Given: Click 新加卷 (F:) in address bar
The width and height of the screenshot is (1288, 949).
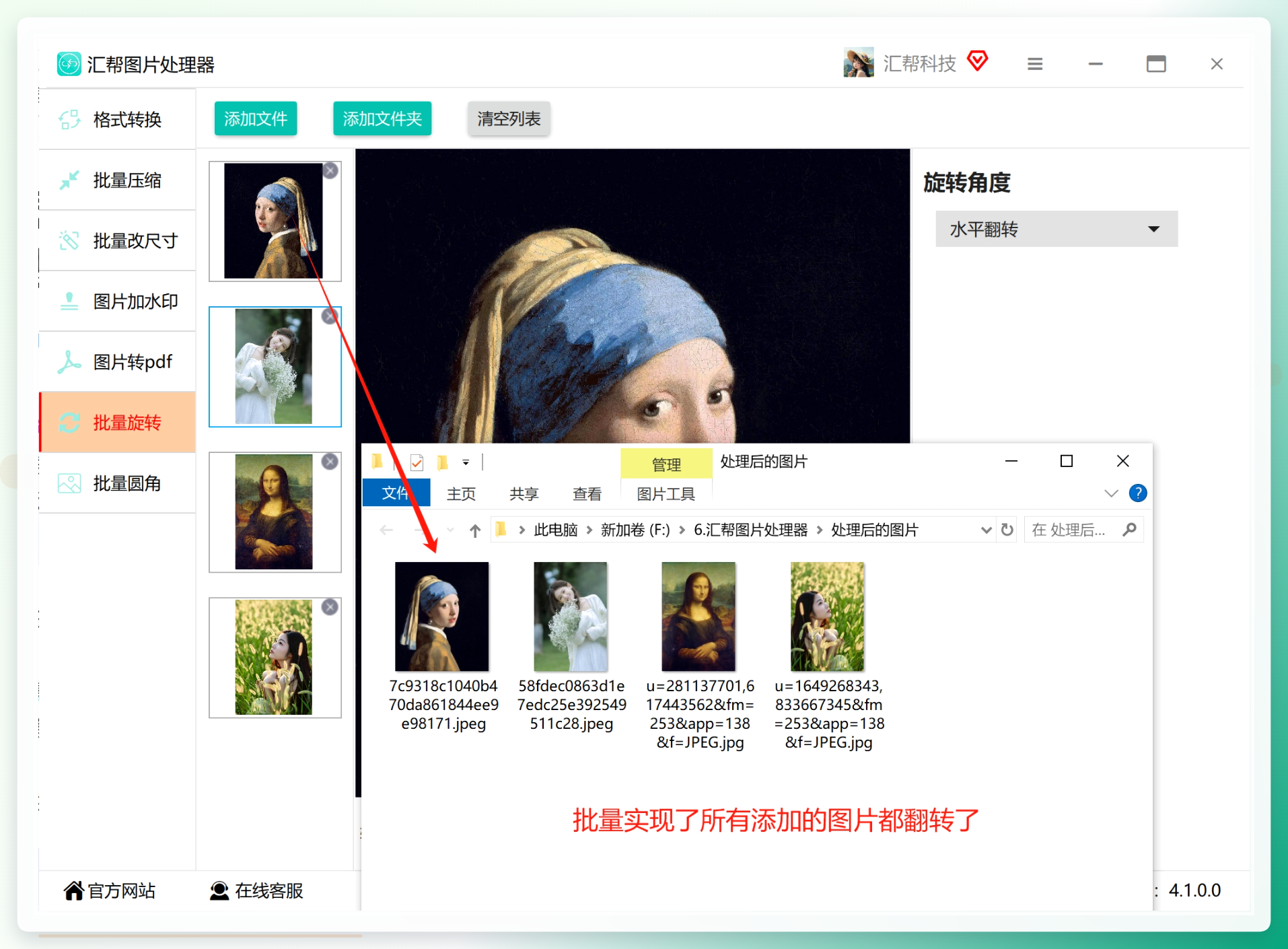Looking at the screenshot, I should tap(635, 530).
